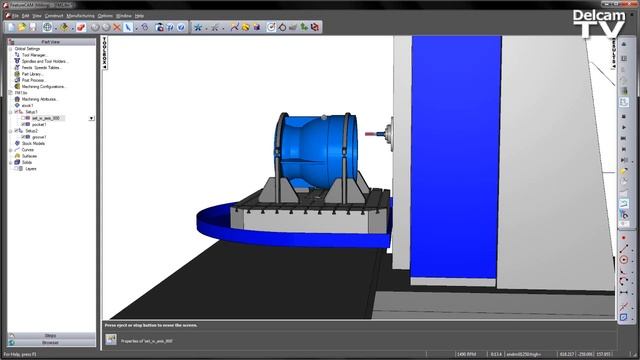The image size is (640, 360).
Task: Click the Save icon in toolbar
Action: point(32,27)
